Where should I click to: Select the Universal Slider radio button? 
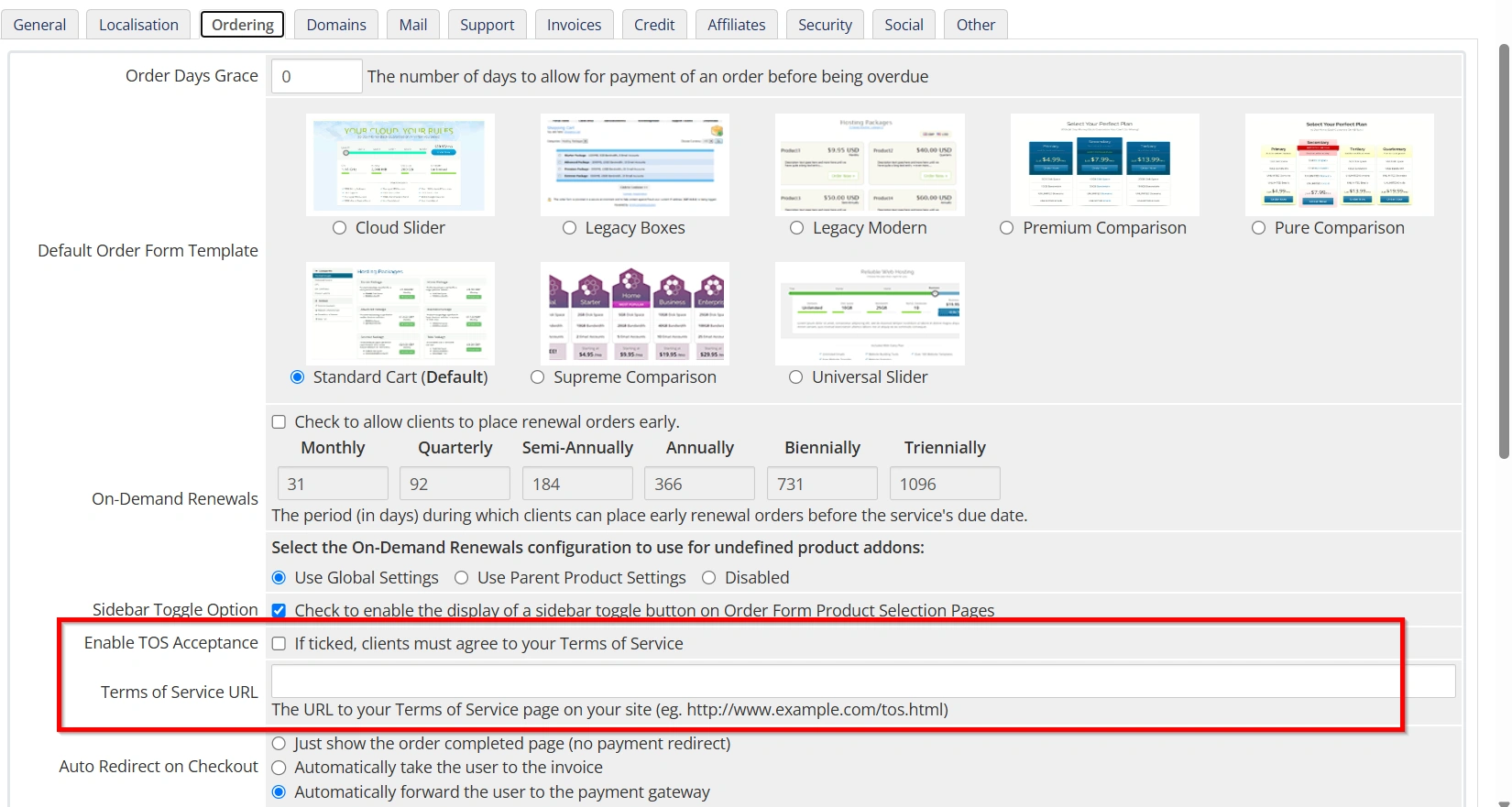796,377
